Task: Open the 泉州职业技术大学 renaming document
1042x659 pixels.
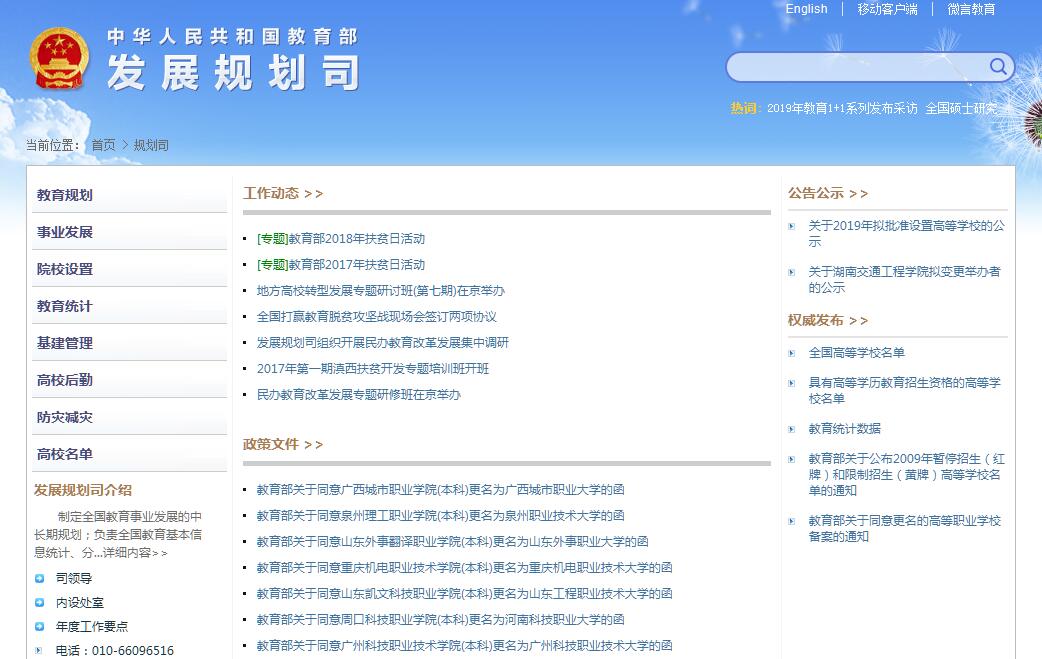Action: [x=441, y=516]
